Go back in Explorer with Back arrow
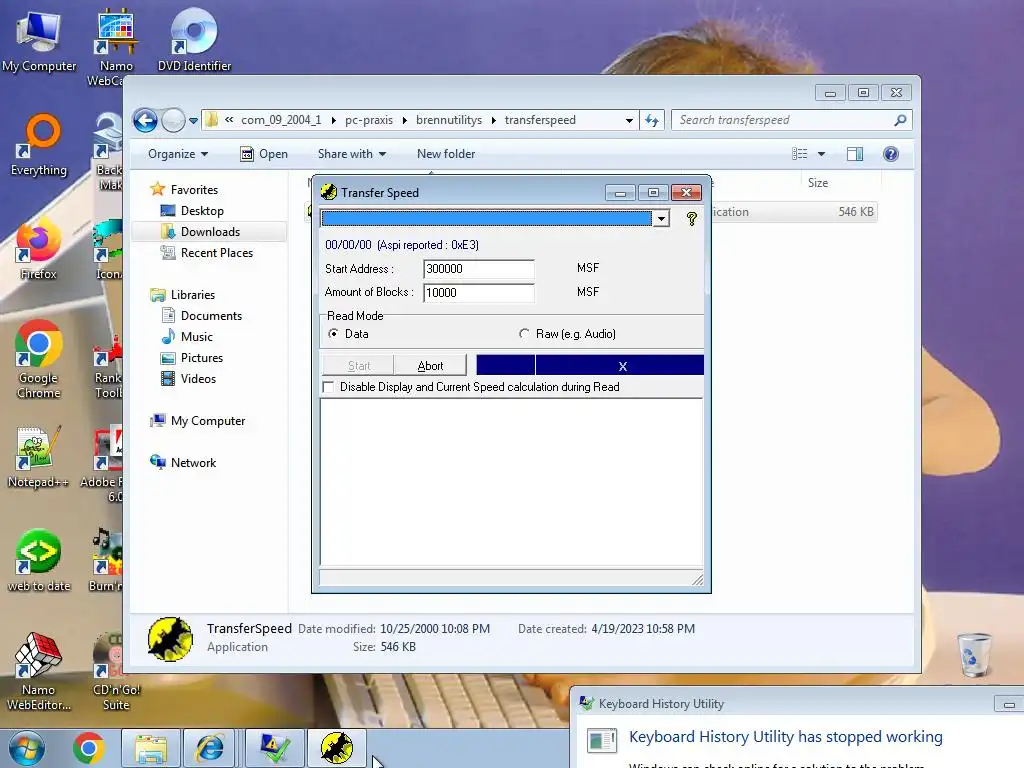The height and width of the screenshot is (768, 1024). pos(146,120)
